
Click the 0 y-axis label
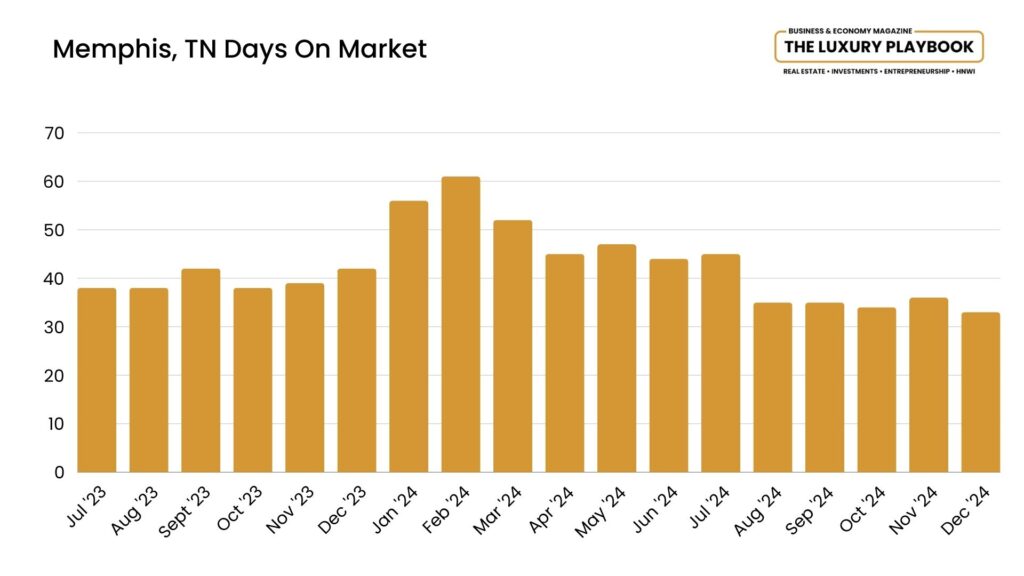59,472
